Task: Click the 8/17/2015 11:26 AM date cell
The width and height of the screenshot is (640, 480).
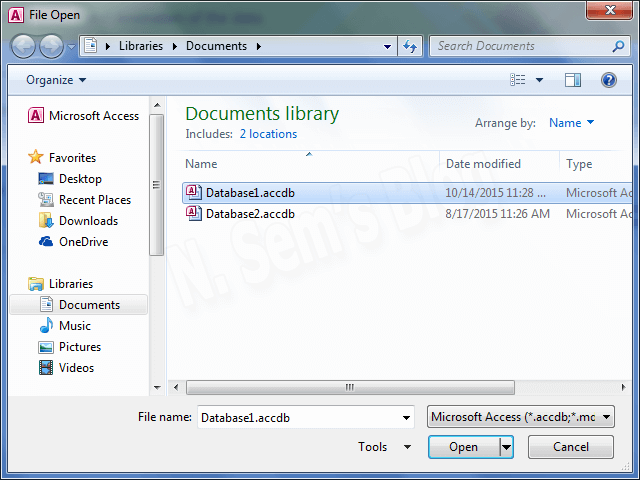Action: [x=498, y=213]
